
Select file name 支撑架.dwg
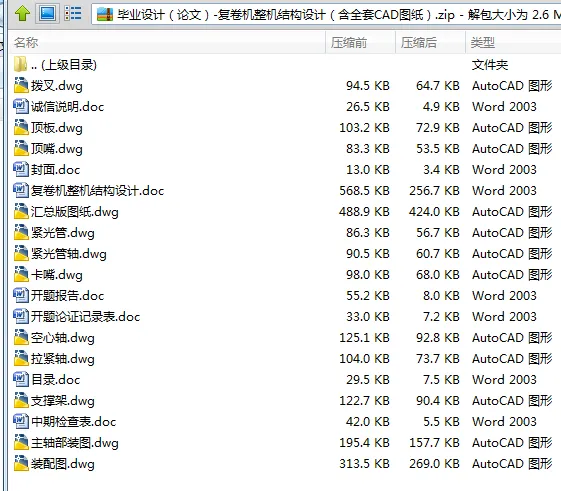click(63, 401)
